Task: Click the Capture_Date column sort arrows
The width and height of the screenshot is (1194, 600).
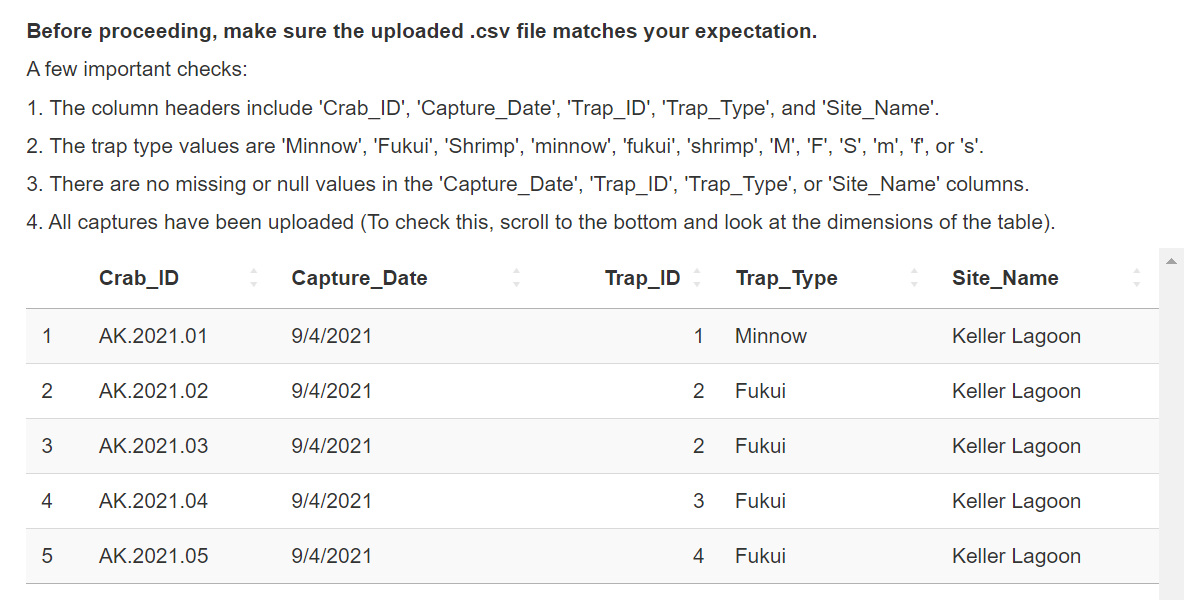Action: (516, 278)
